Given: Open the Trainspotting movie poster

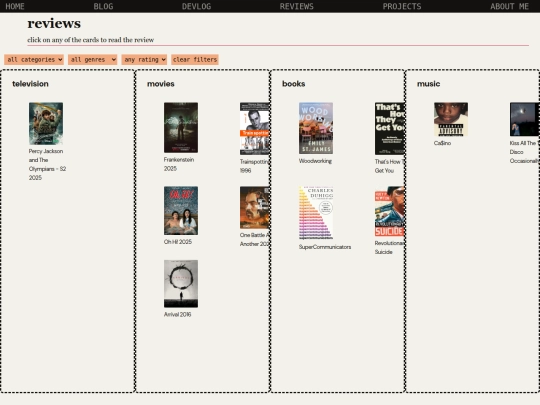Looking at the screenshot, I should pos(255,128).
